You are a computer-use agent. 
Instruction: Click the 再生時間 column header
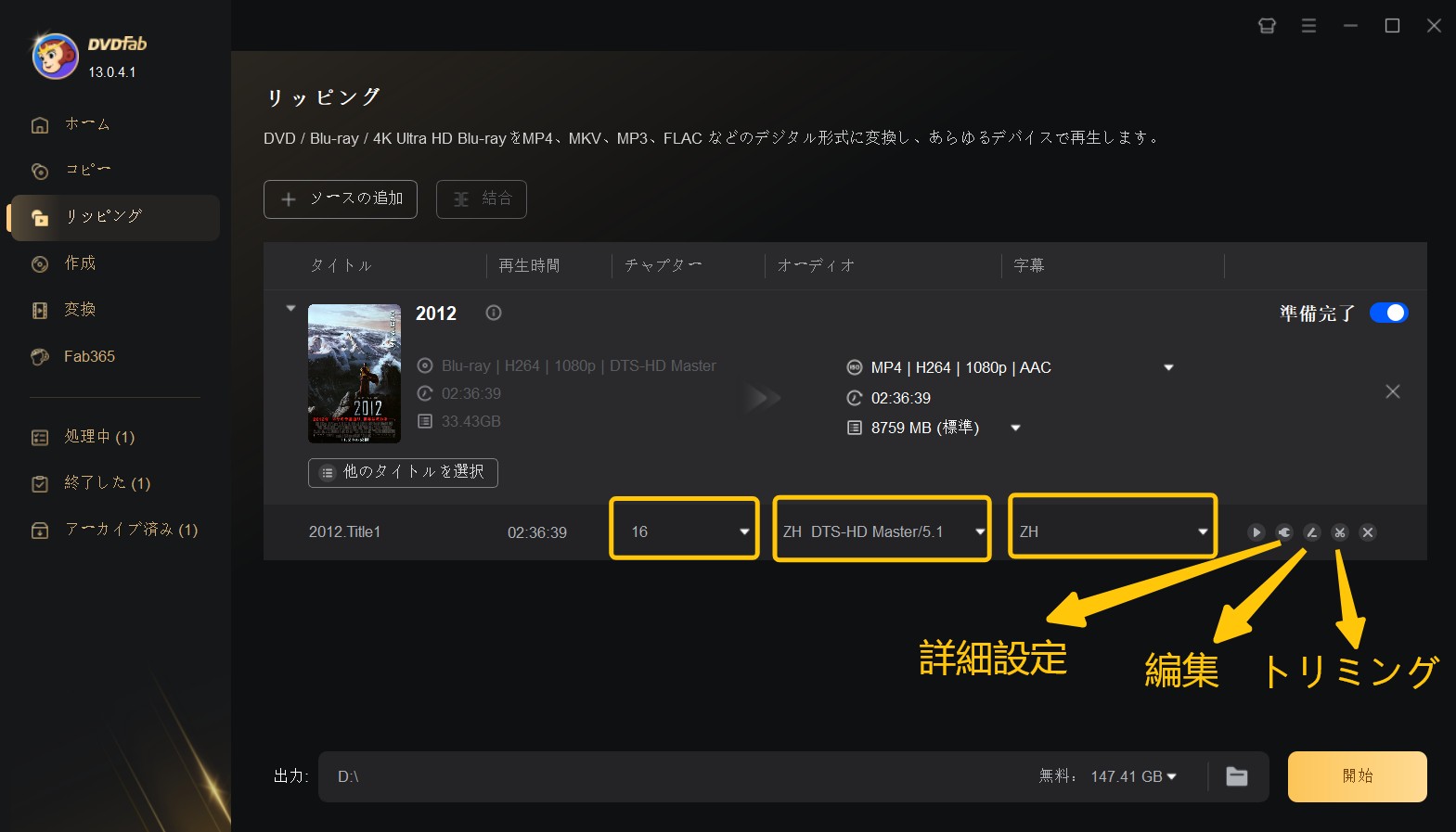[x=529, y=266]
